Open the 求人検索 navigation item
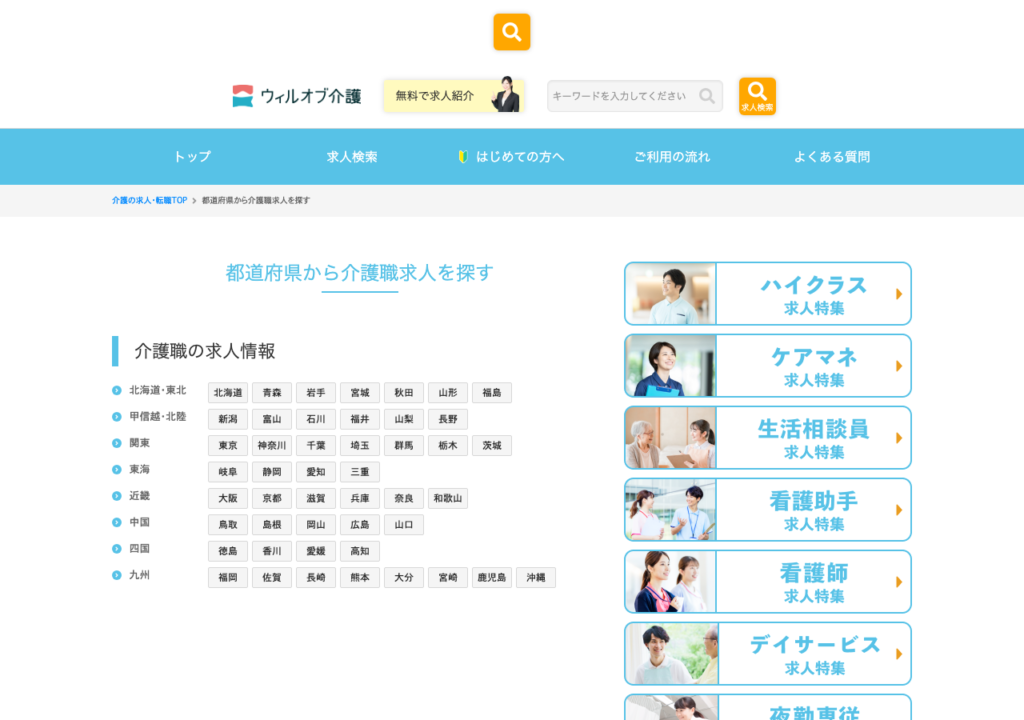1024x720 pixels. click(352, 157)
